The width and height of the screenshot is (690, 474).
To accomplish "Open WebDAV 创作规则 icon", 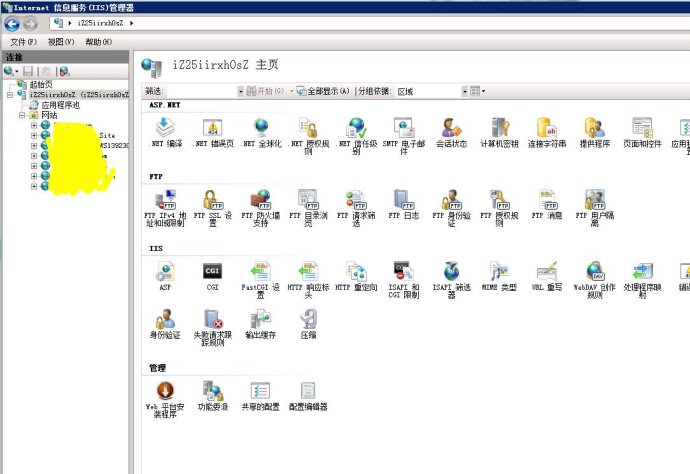I will pyautogui.click(x=595, y=272).
